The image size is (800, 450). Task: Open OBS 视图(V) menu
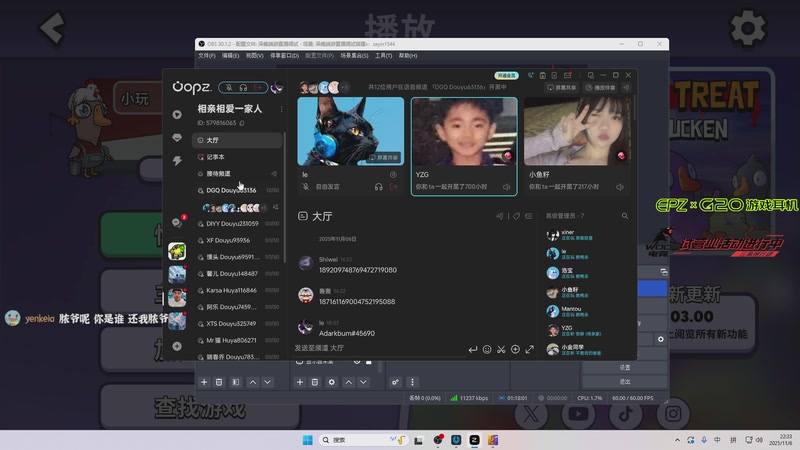click(254, 56)
